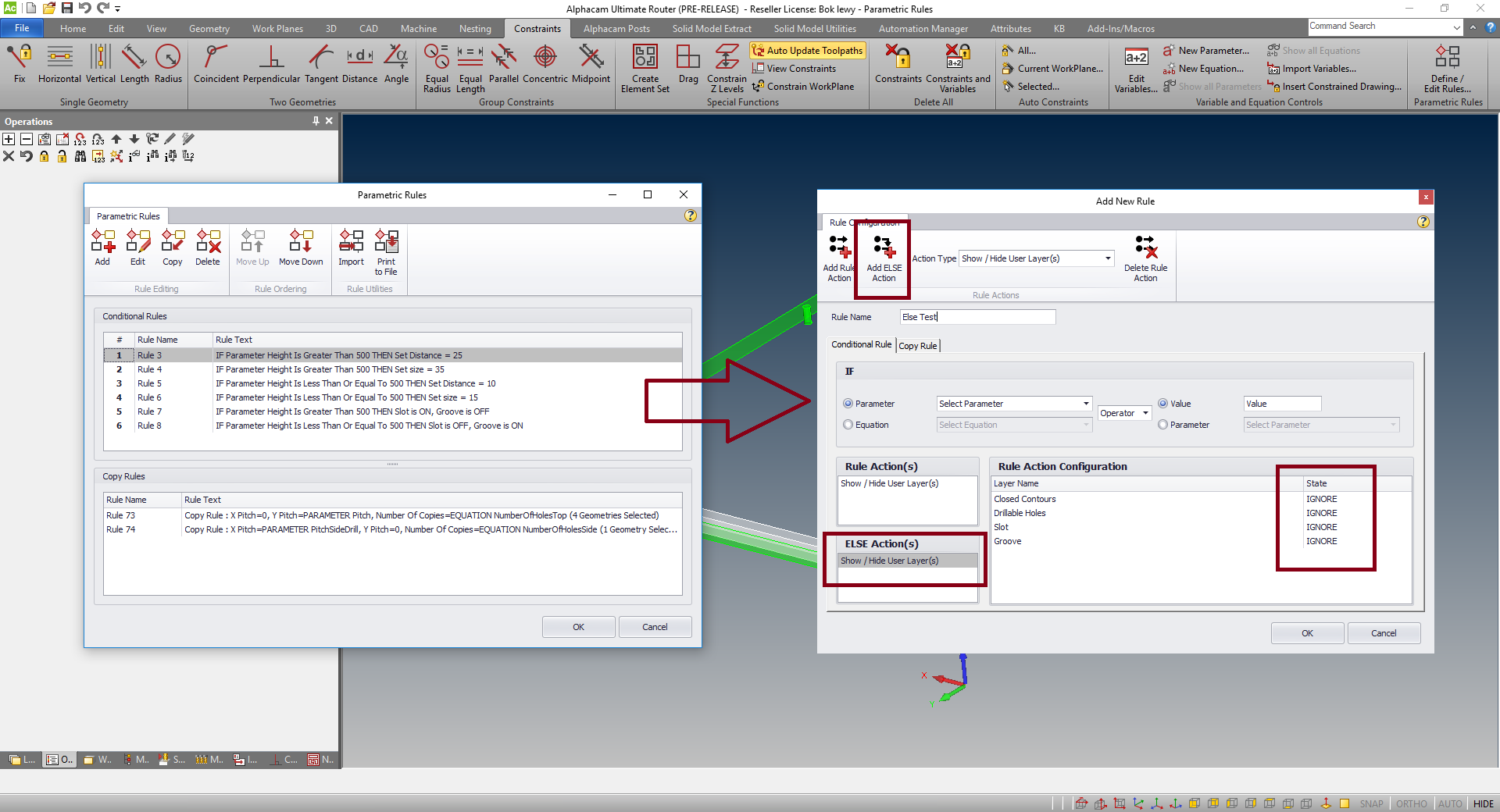The height and width of the screenshot is (812, 1500).
Task: Select the IF Equation radio button
Action: tap(848, 425)
